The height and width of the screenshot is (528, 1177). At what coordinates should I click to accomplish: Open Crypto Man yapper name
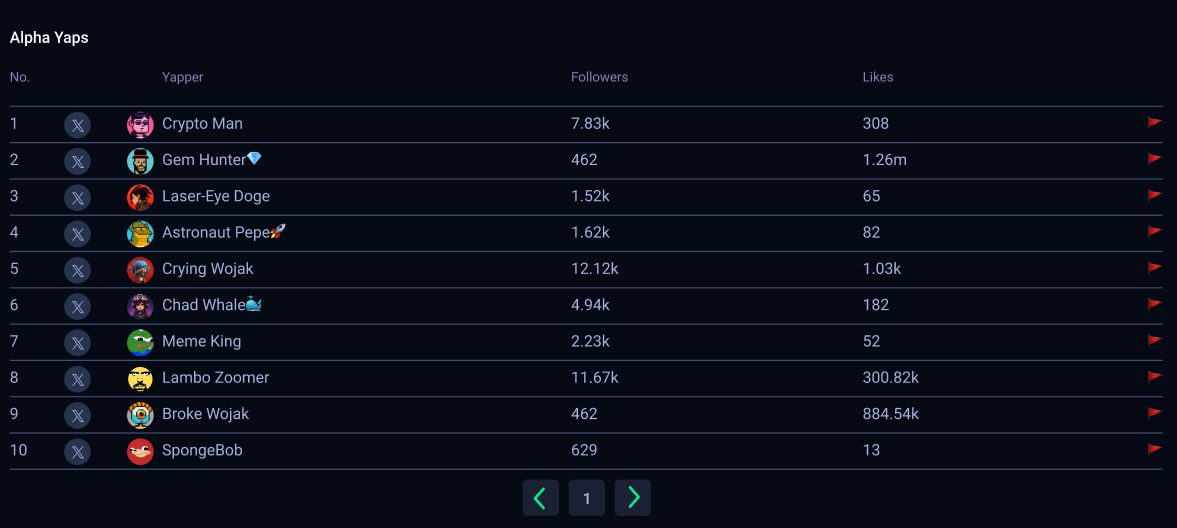coord(202,124)
